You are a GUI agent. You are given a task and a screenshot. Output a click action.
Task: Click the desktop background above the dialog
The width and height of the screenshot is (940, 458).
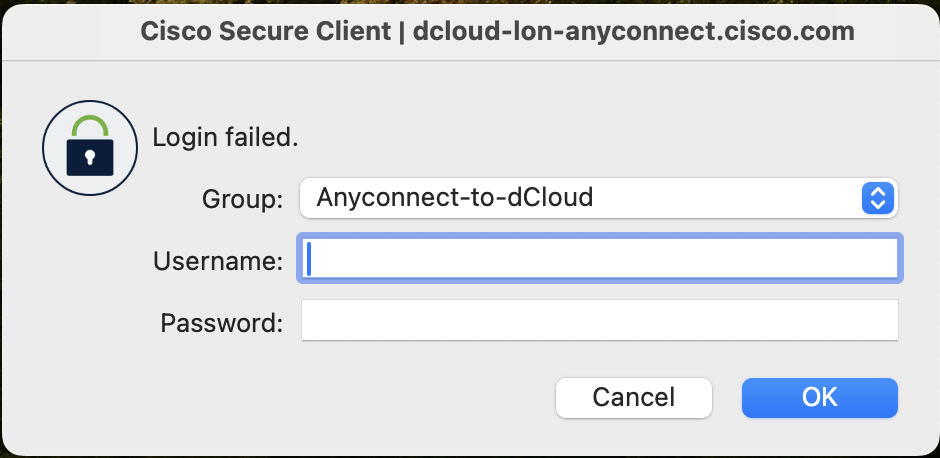(470, 2)
